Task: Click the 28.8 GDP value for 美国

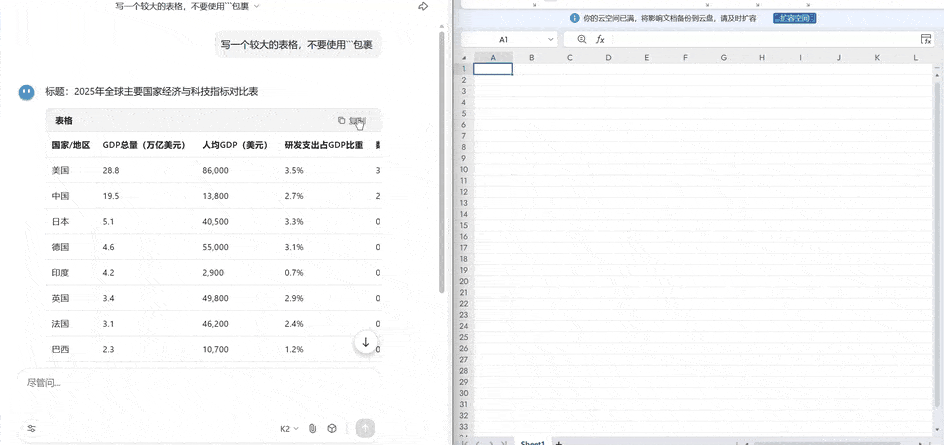Action: pyautogui.click(x=111, y=170)
